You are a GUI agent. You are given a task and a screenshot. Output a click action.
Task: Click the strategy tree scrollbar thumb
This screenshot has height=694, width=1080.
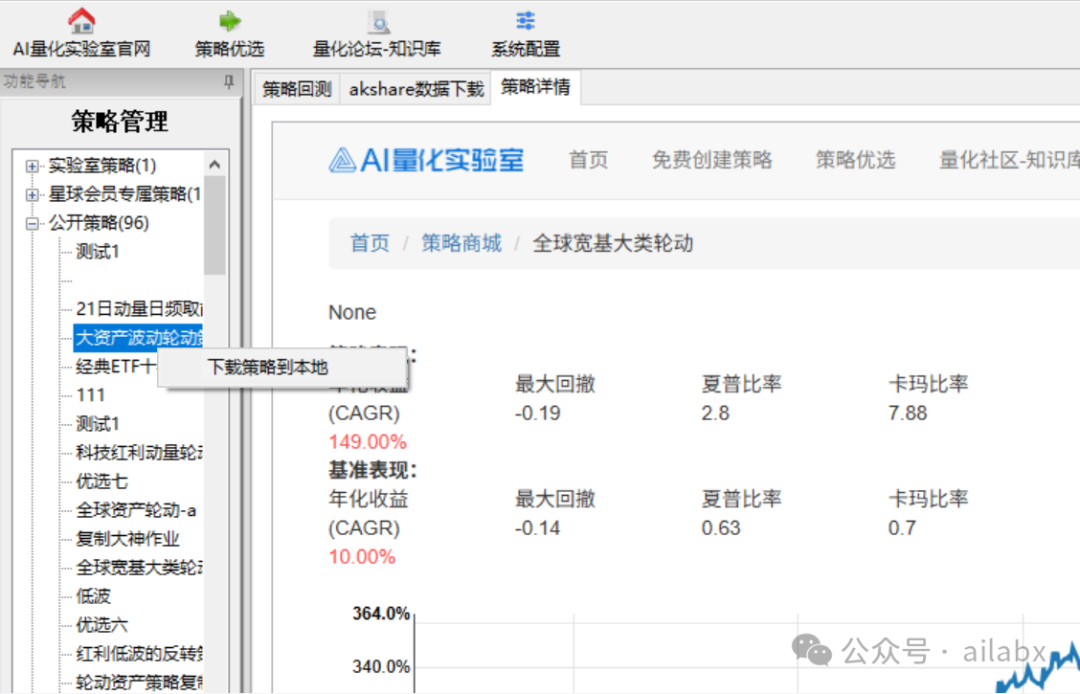click(214, 225)
